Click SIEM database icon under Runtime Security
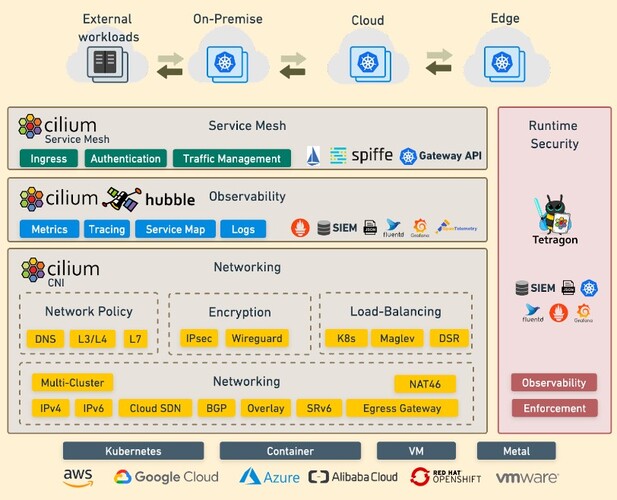Screen dimensions: 617x500 coord(522,288)
